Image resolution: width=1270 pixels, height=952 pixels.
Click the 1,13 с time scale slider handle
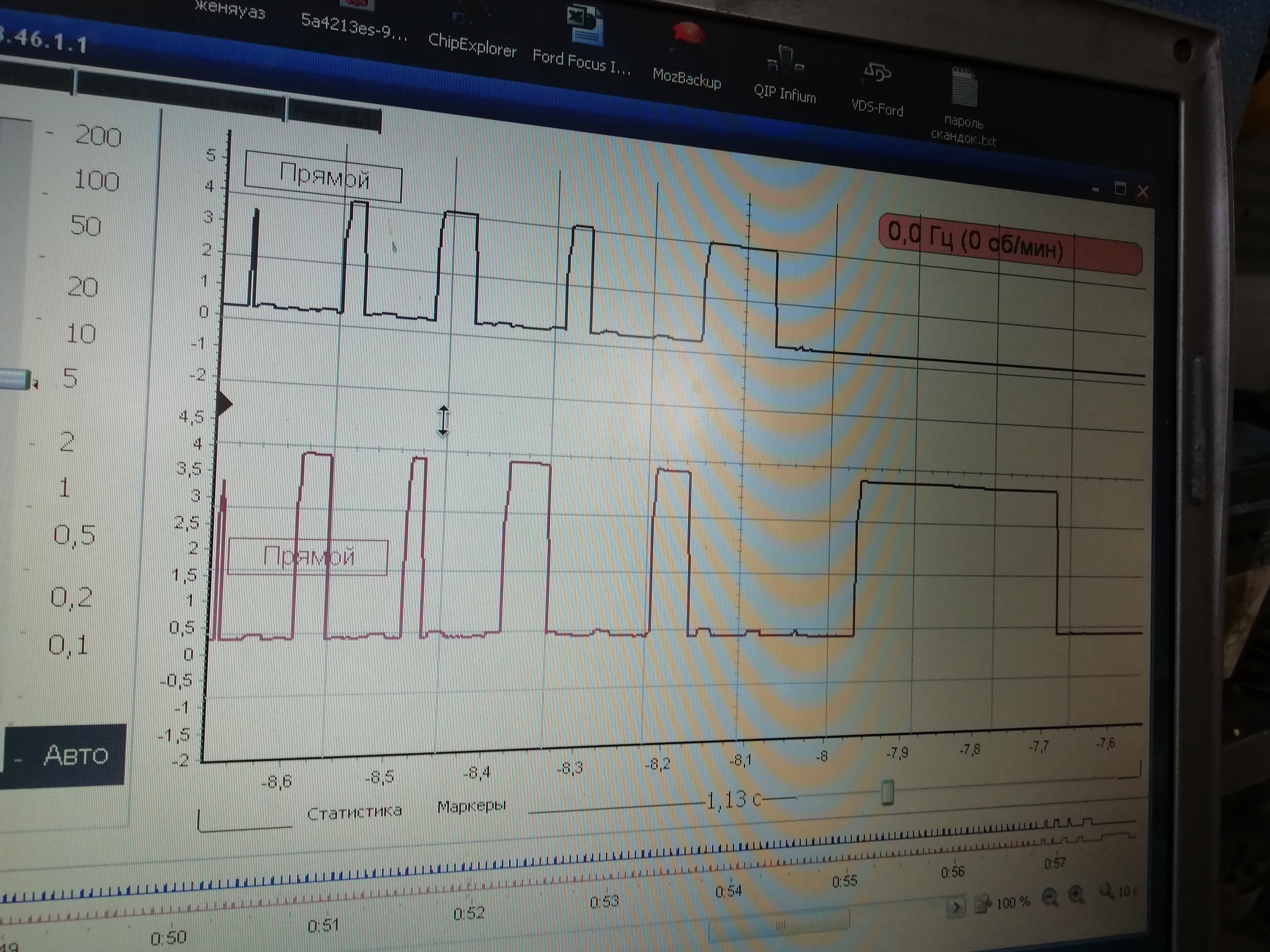[x=887, y=792]
